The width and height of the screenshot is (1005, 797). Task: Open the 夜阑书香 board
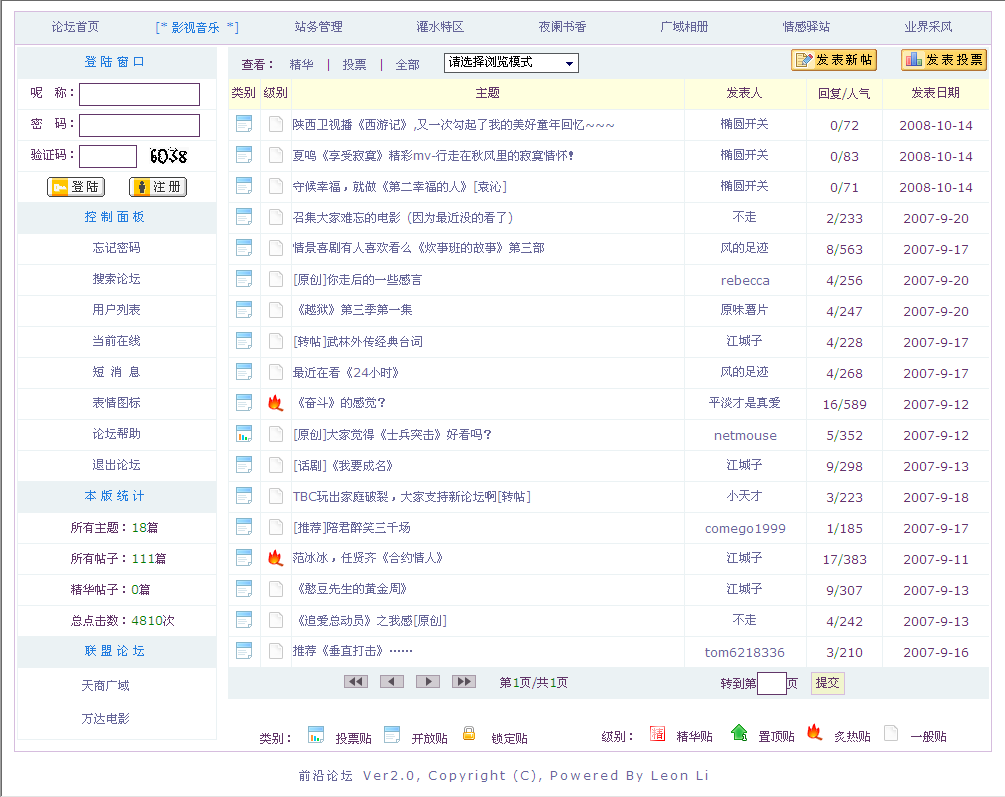(x=562, y=27)
